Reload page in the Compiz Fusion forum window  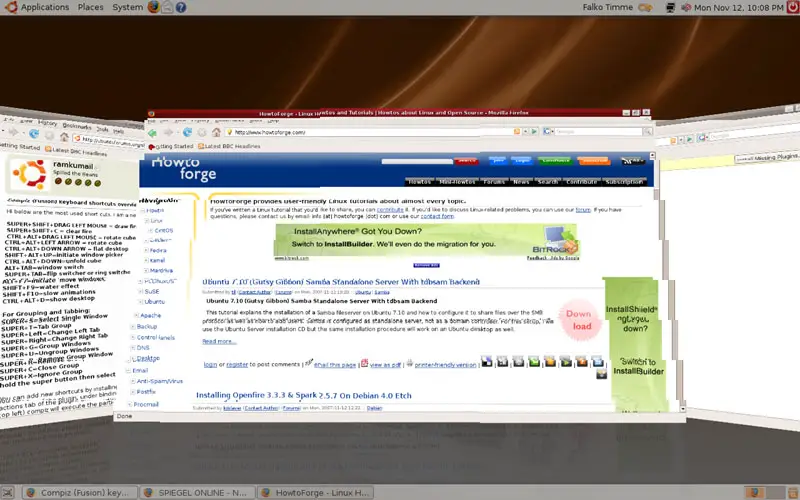(x=34, y=134)
